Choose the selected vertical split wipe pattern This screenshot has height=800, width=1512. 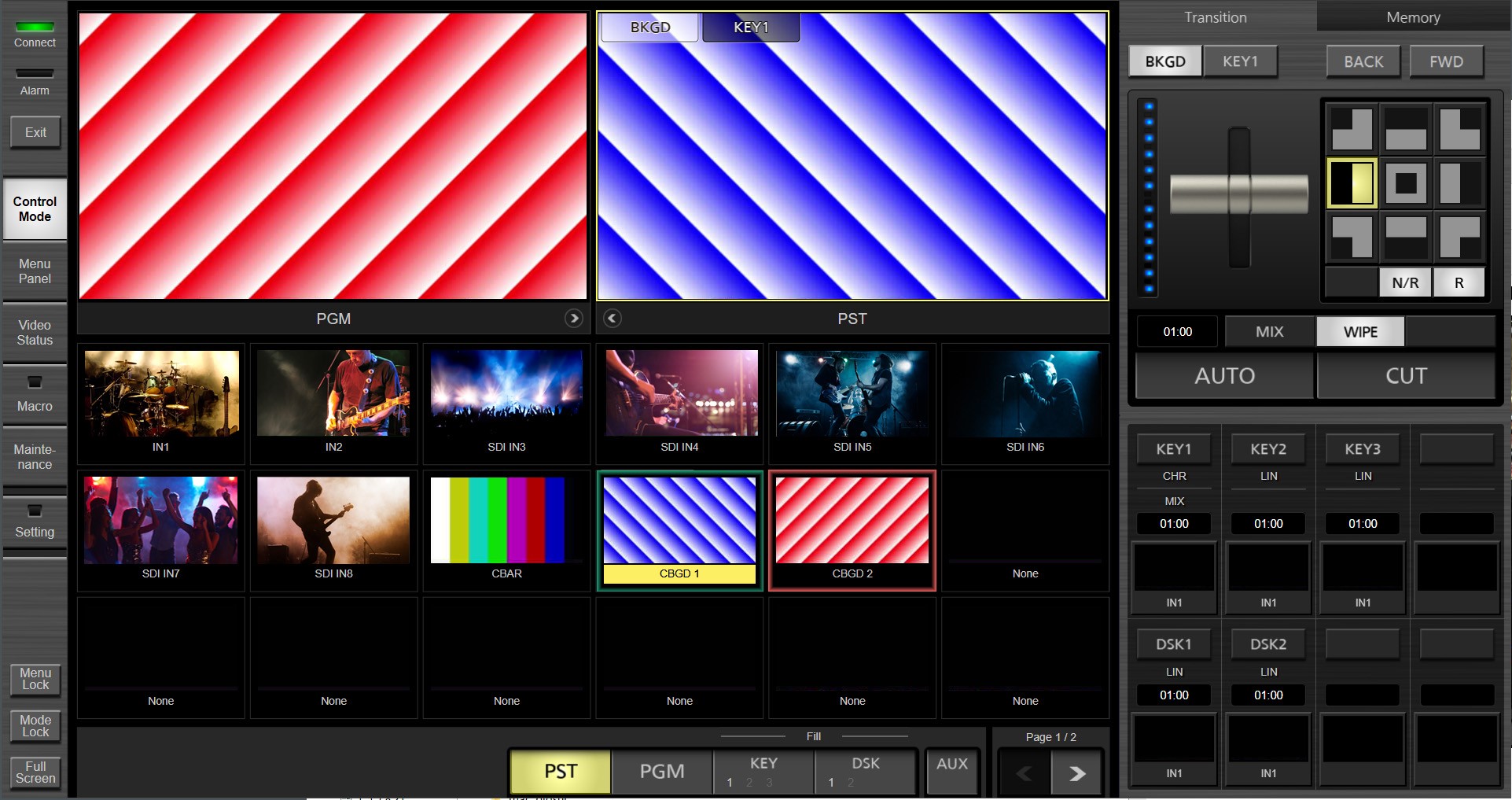(1352, 183)
